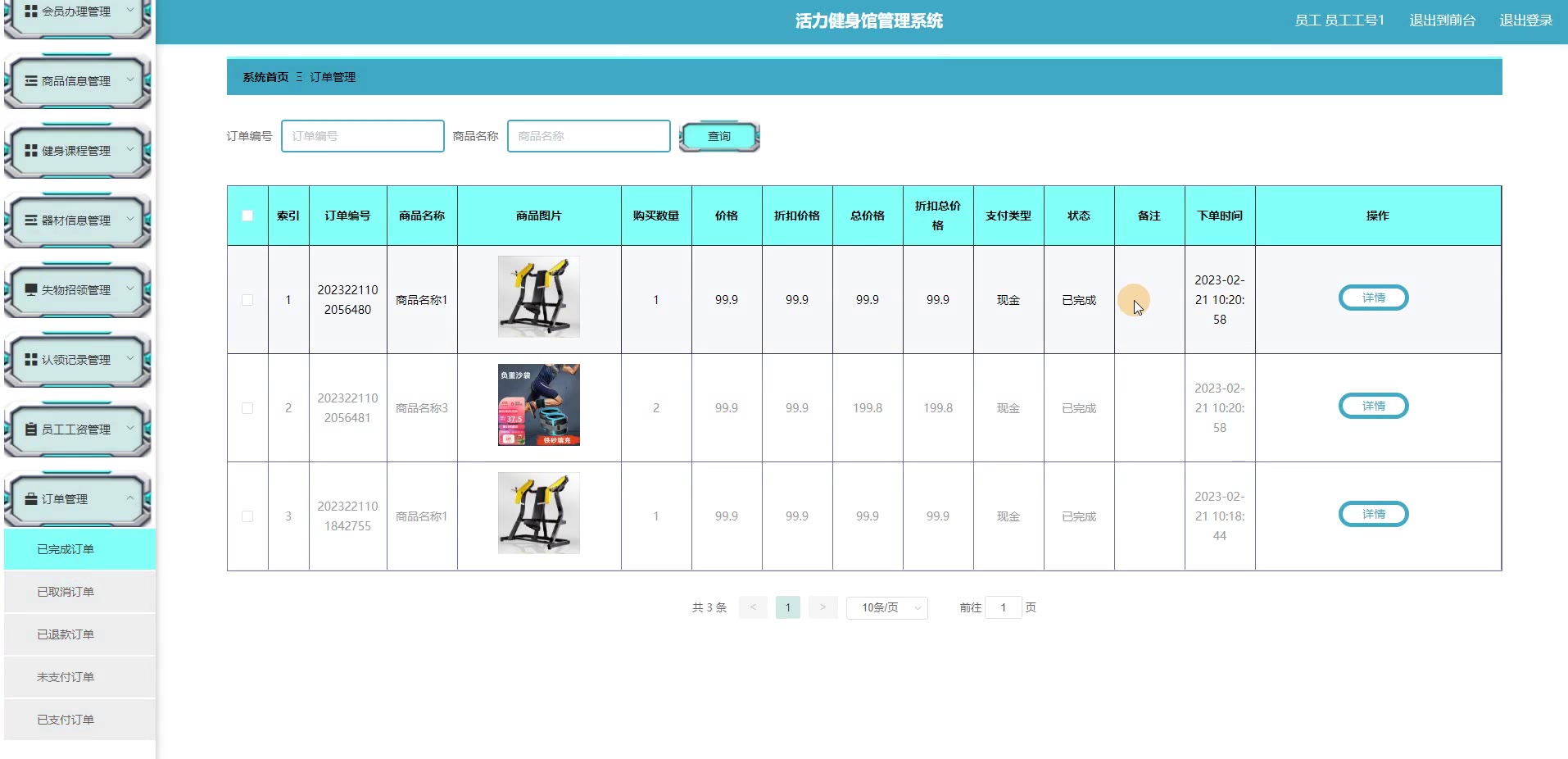Screen dimensions: 1568x759
Task: Go to the previous page arrow
Action: click(753, 607)
